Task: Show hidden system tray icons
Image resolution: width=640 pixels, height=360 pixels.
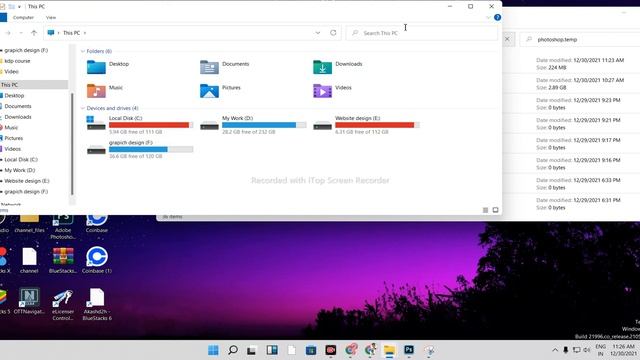Action: (555, 350)
